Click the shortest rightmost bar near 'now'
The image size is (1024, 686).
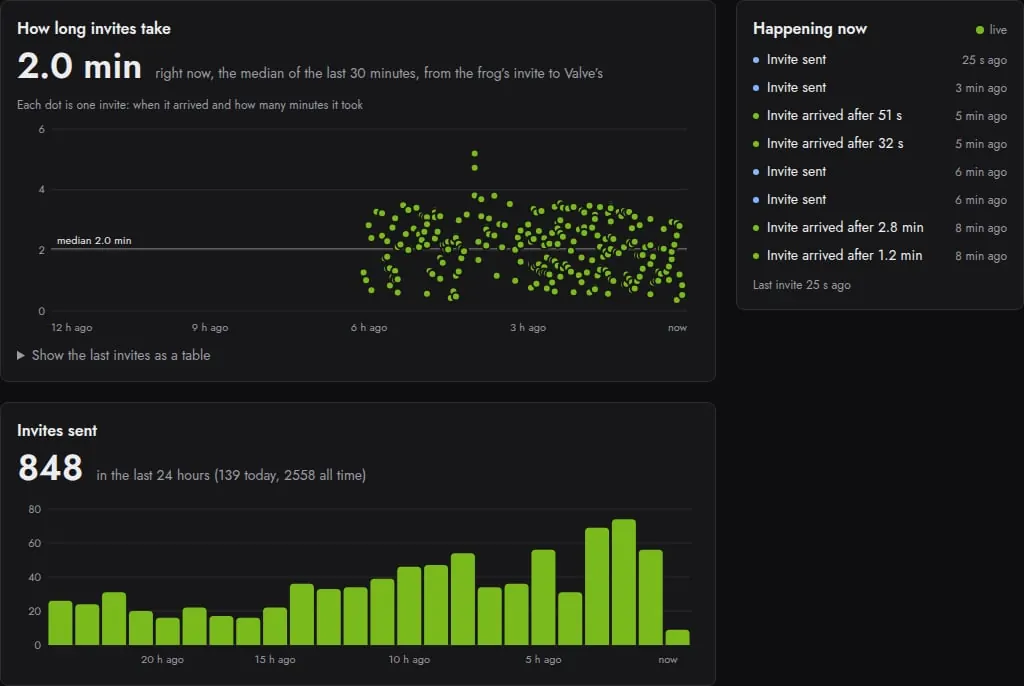(x=677, y=638)
